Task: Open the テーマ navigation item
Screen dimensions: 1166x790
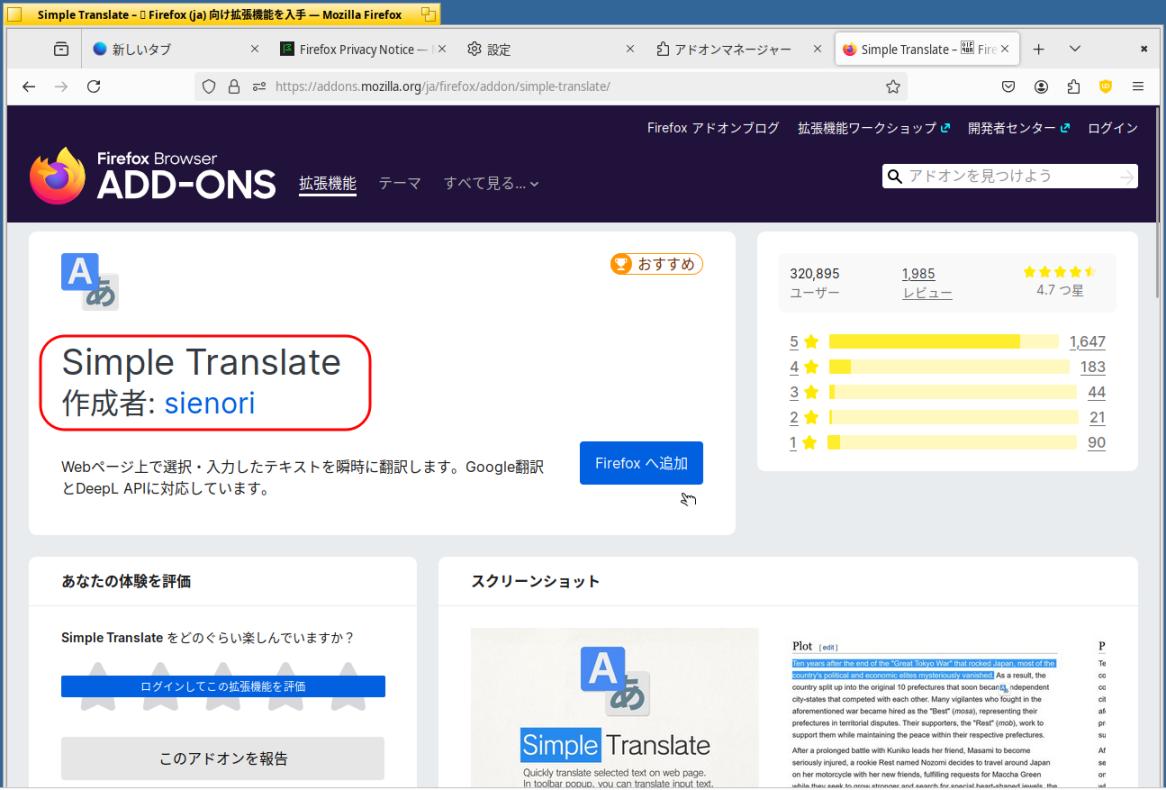Action: [399, 183]
